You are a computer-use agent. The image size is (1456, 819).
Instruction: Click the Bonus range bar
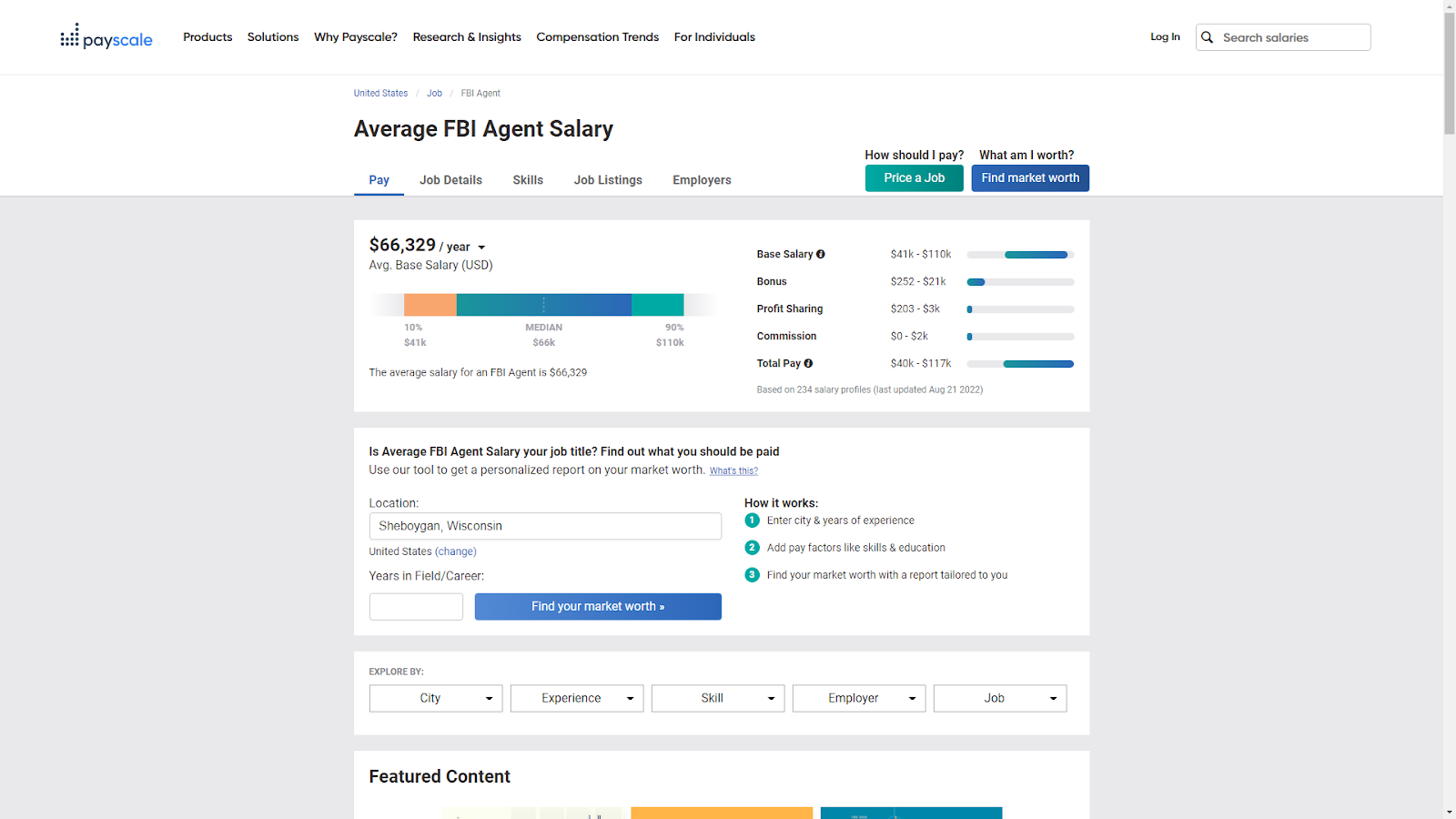click(x=1020, y=282)
